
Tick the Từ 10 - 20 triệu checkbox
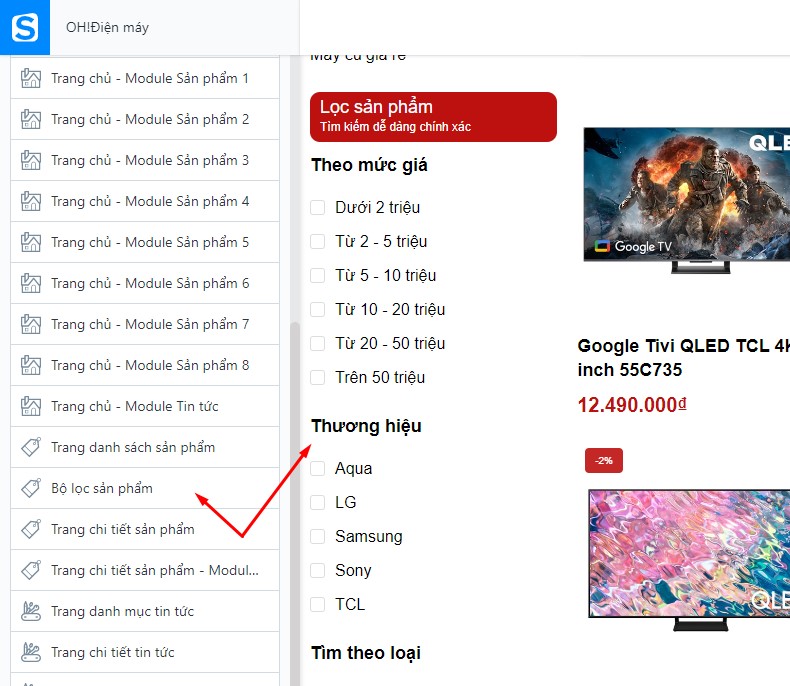tap(317, 309)
